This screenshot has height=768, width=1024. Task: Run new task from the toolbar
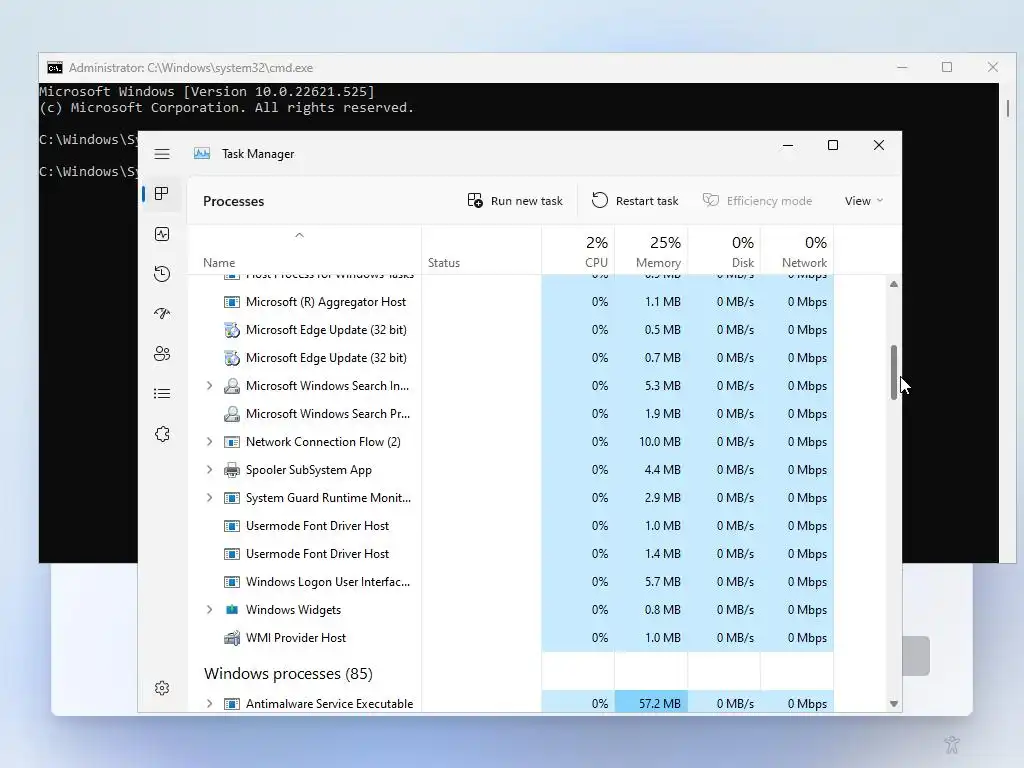515,200
